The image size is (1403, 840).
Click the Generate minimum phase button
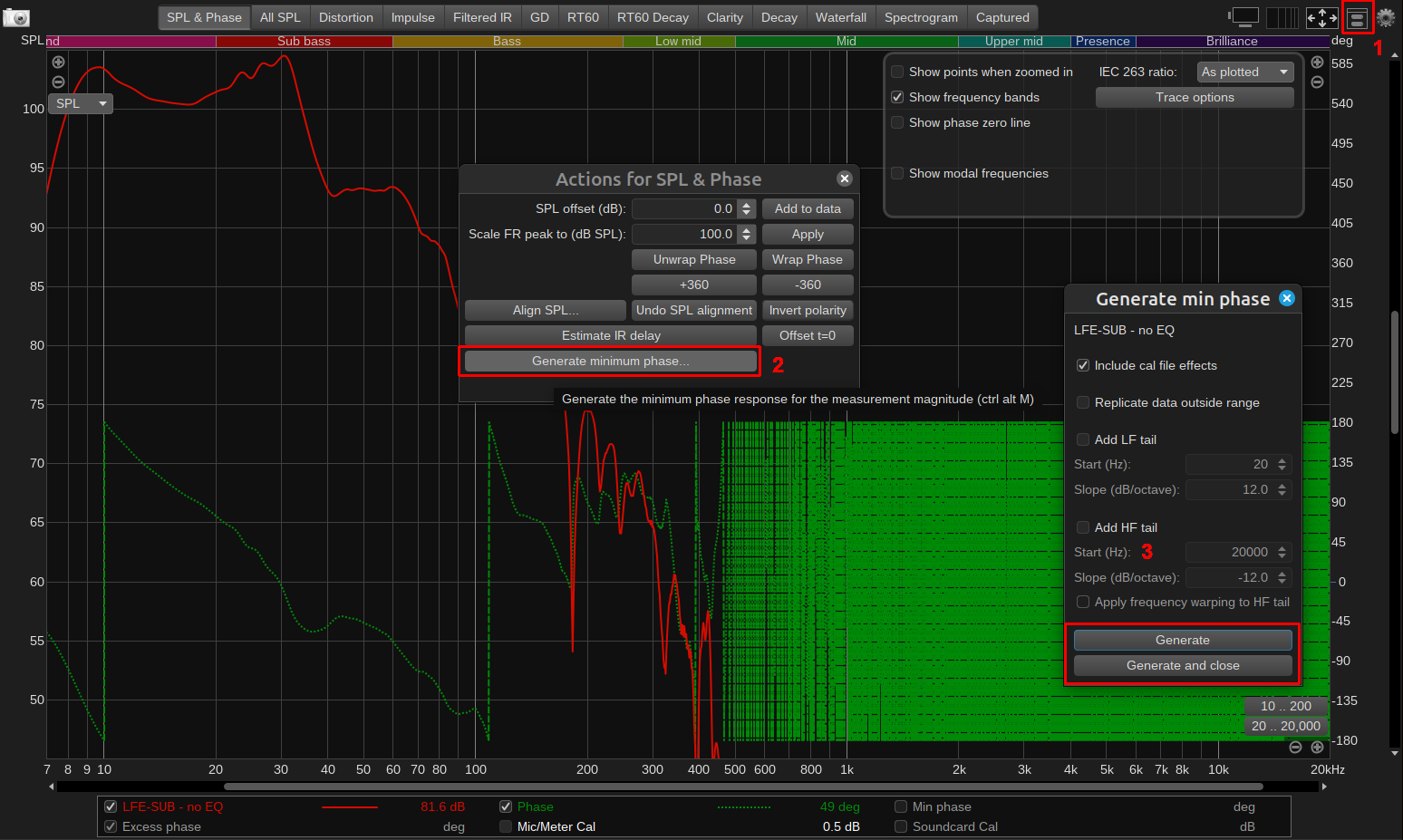coord(610,361)
